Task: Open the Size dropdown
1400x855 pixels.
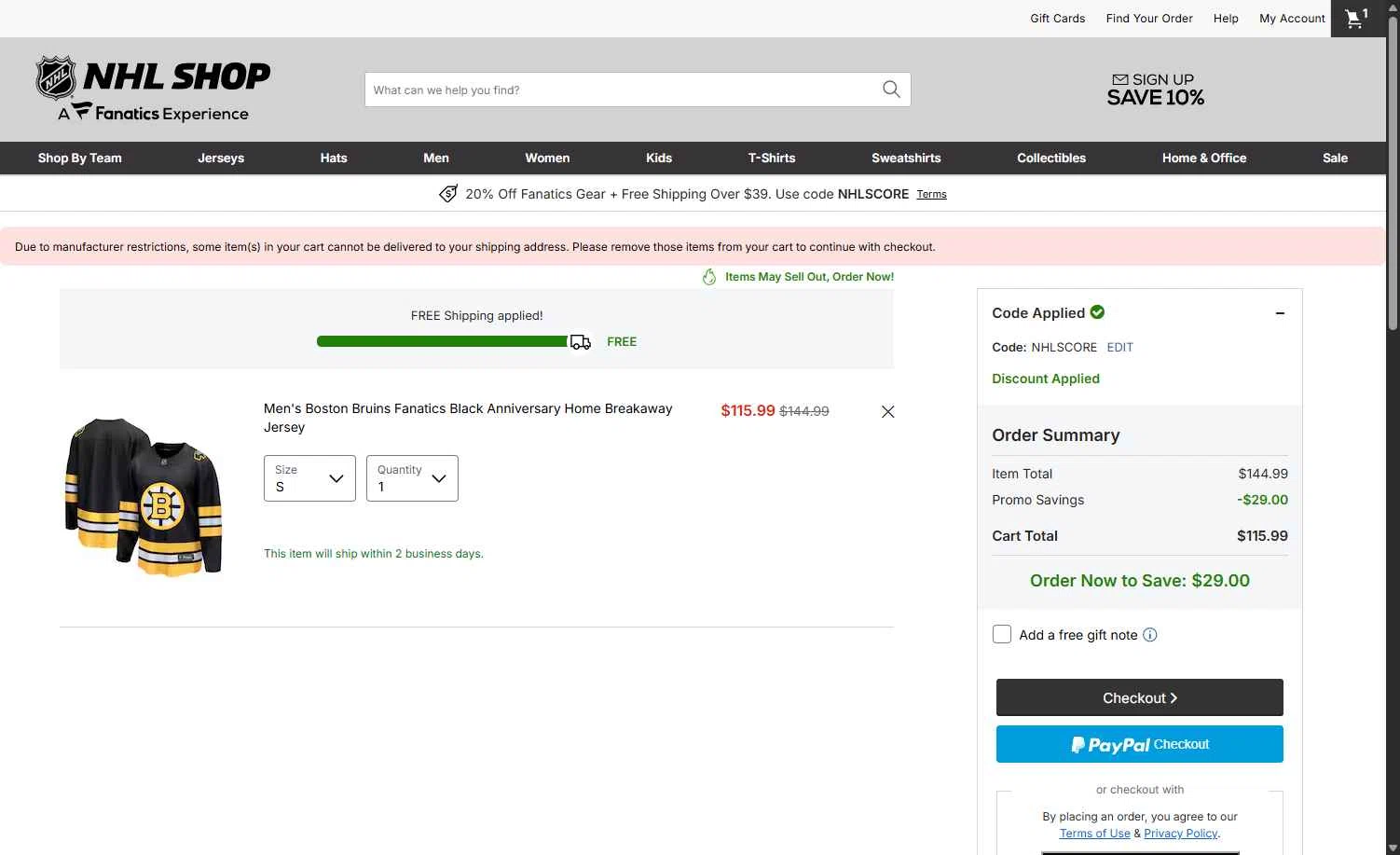Action: point(309,478)
